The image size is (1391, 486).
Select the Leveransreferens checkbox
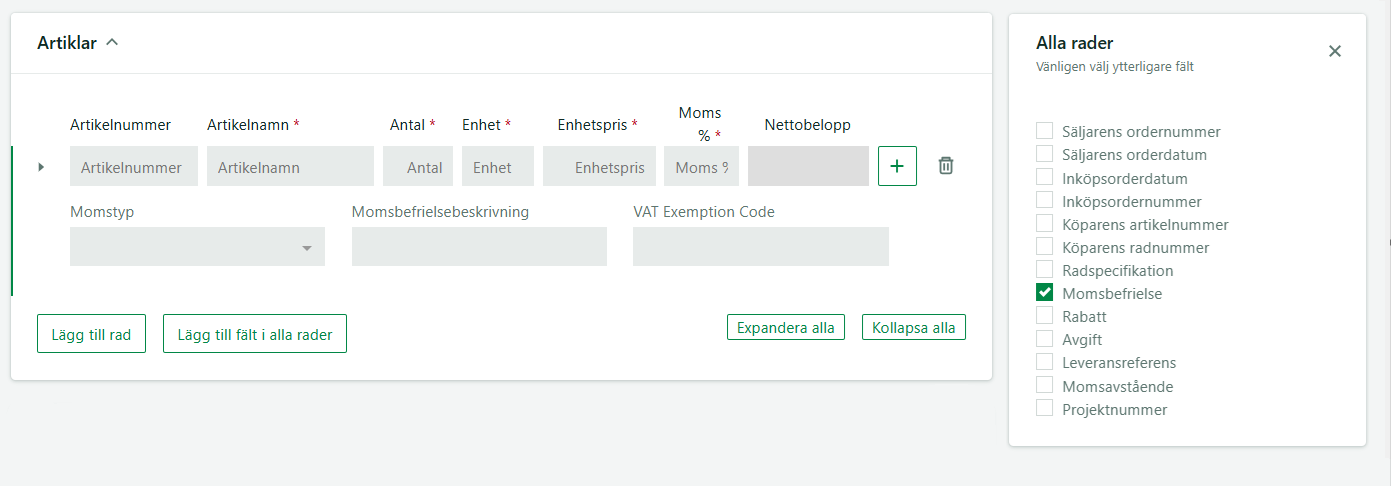coord(1045,362)
